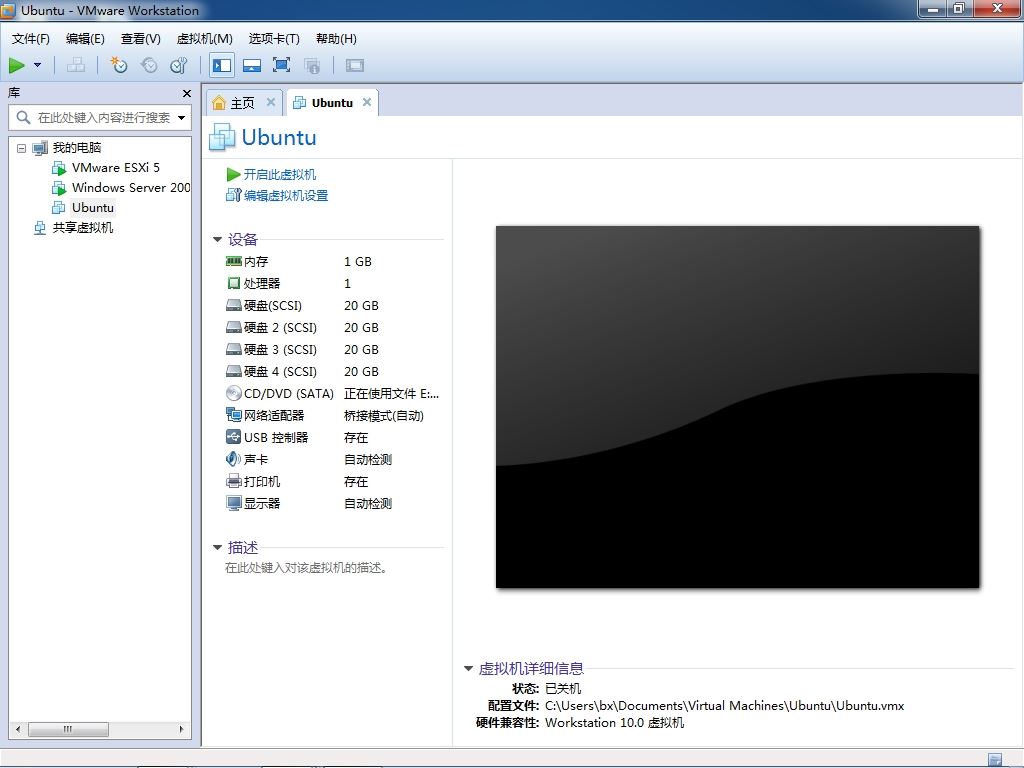Close the Ubuntu tab

[x=367, y=102]
